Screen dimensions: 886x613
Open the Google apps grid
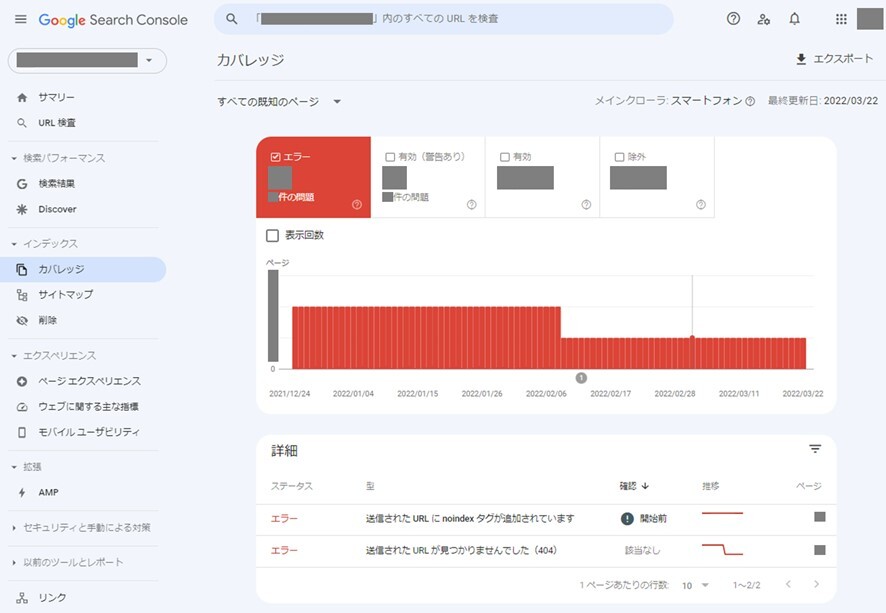coord(840,19)
